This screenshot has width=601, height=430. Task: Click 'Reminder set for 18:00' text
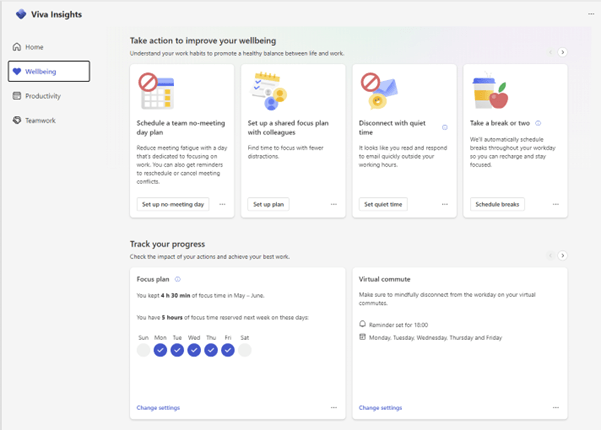(398, 325)
